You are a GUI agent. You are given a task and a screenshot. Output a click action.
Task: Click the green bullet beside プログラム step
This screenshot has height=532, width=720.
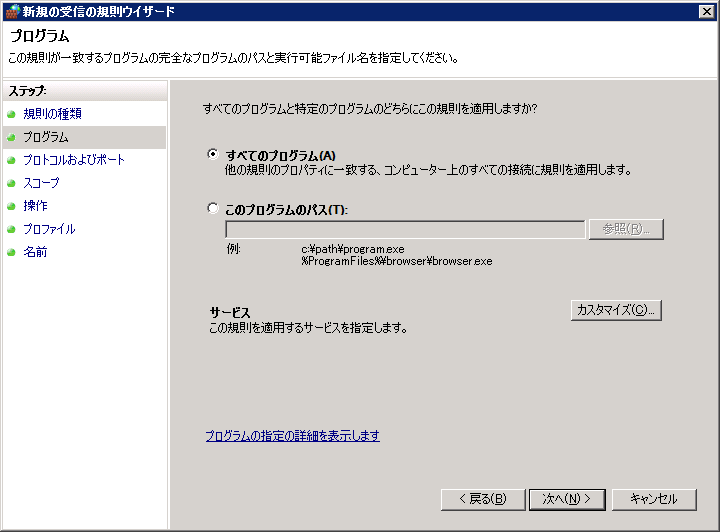[11, 137]
